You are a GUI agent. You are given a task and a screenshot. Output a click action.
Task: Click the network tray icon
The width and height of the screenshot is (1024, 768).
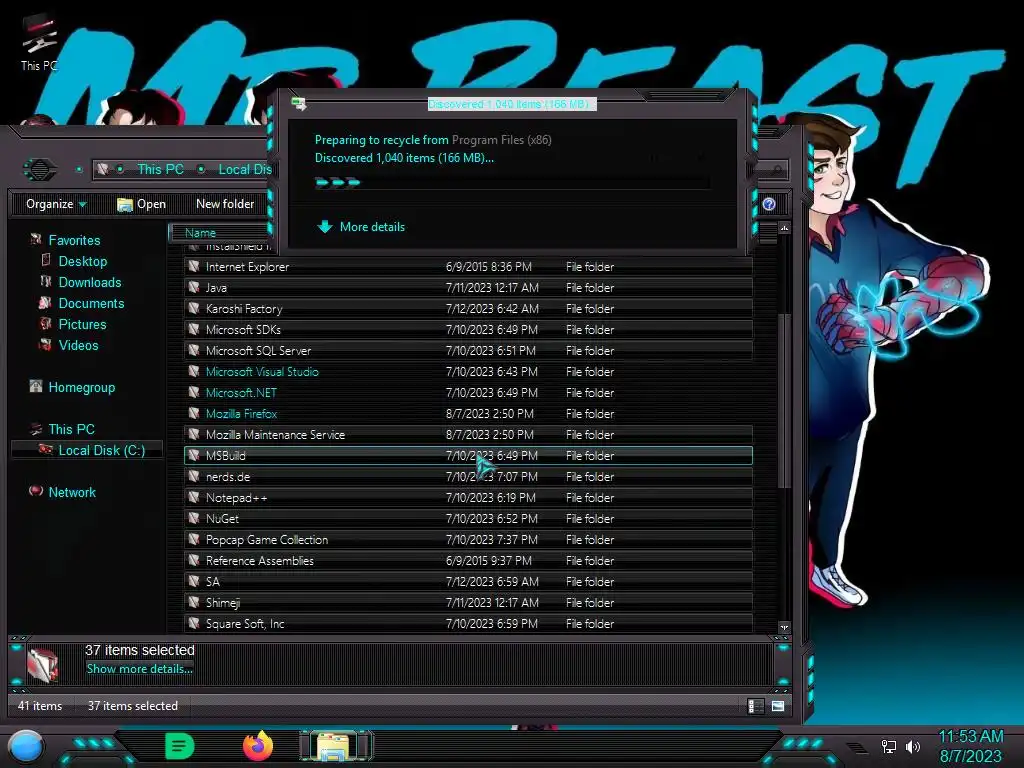(x=889, y=746)
